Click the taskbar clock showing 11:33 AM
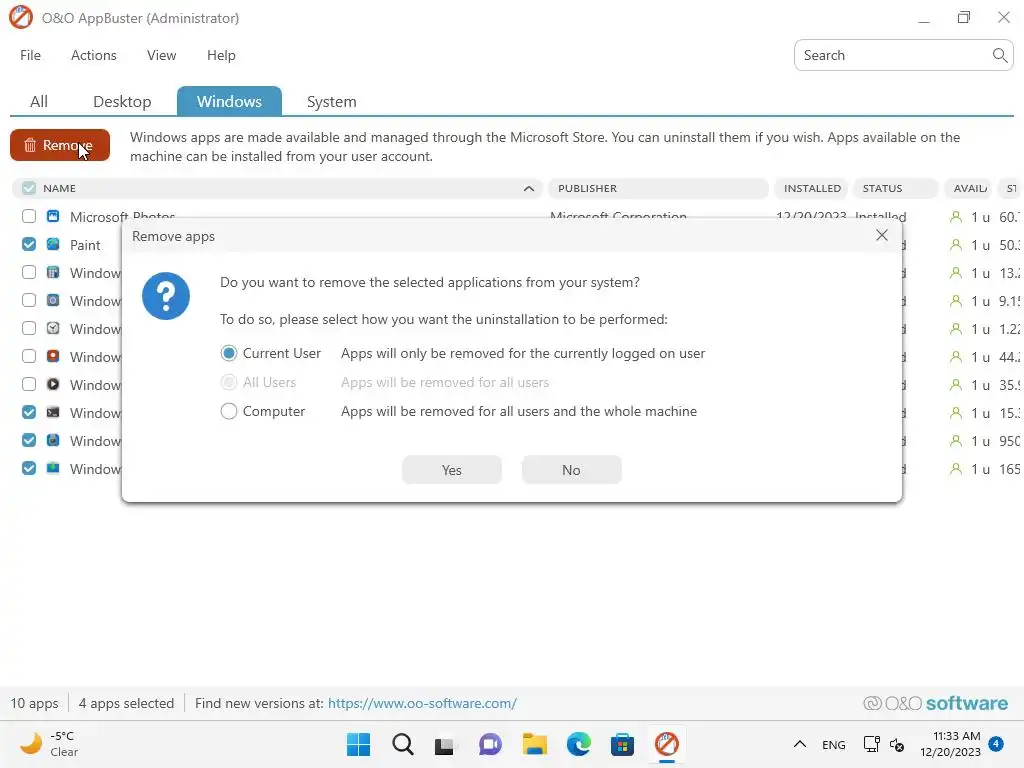Image resolution: width=1024 pixels, height=768 pixels. coord(950,744)
